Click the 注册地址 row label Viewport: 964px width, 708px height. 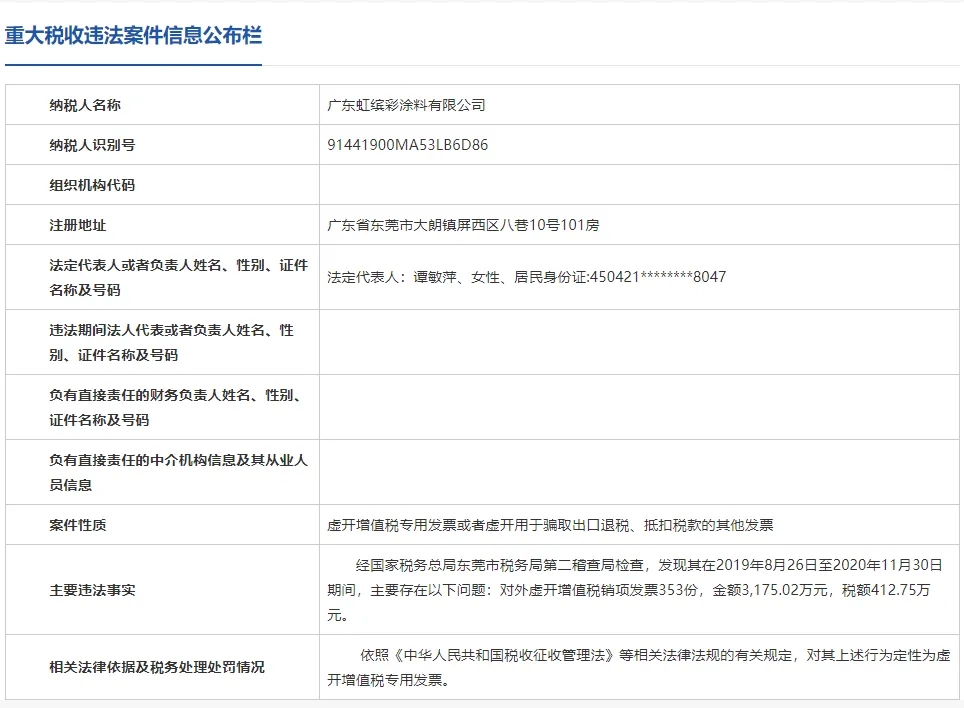point(78,225)
